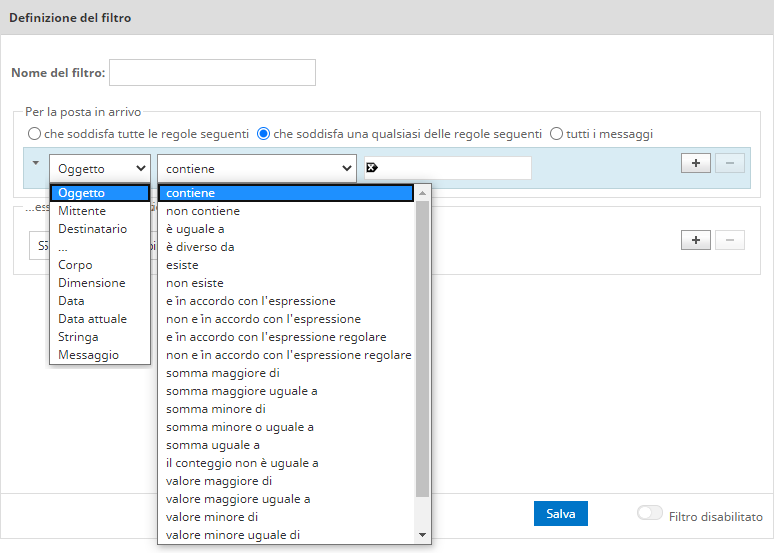This screenshot has height=553, width=775.
Task: Click the scrollbar down arrow in the operator list
Action: point(422,535)
